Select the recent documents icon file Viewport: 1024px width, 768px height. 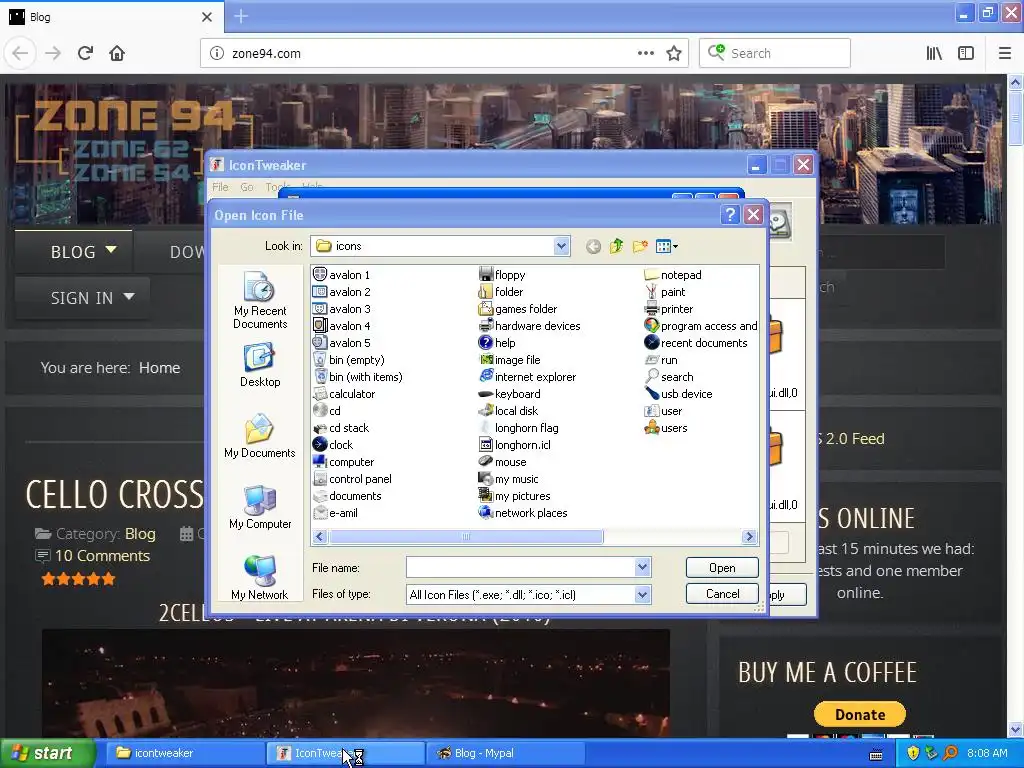(x=696, y=343)
